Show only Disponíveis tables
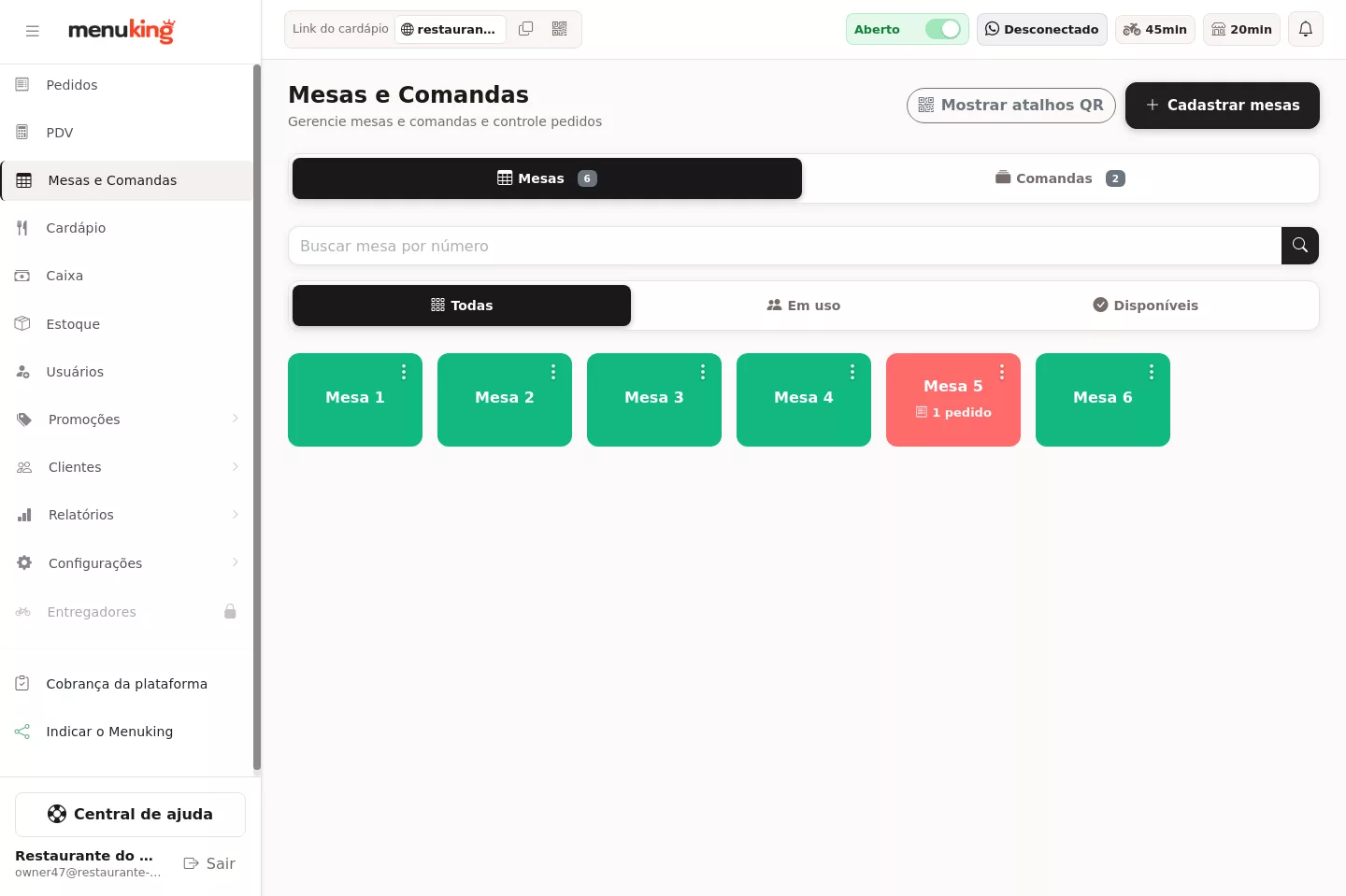The image size is (1346, 896). tap(1146, 306)
